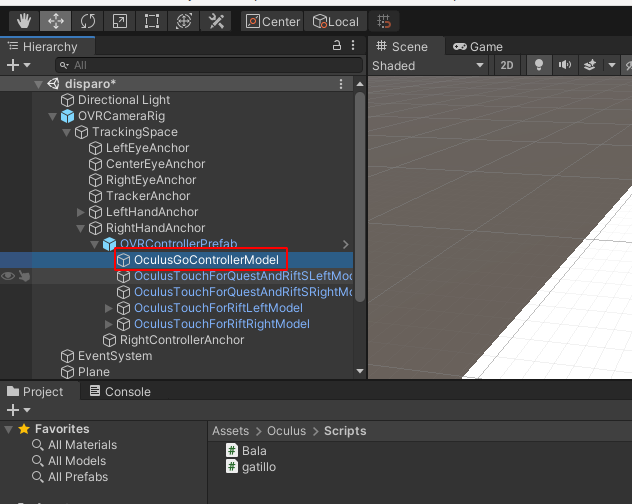Select the Hand tool
This screenshot has width=632, height=504.
23,21
